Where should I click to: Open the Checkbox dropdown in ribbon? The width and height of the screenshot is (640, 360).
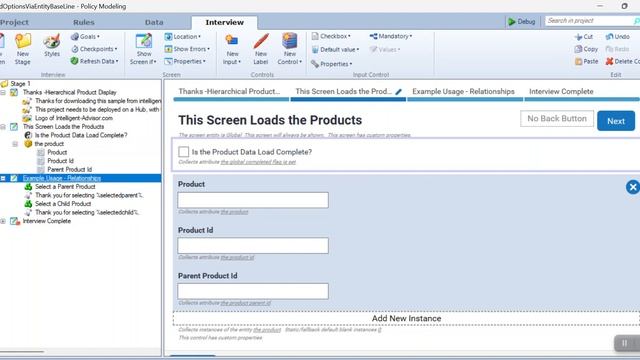coord(331,36)
